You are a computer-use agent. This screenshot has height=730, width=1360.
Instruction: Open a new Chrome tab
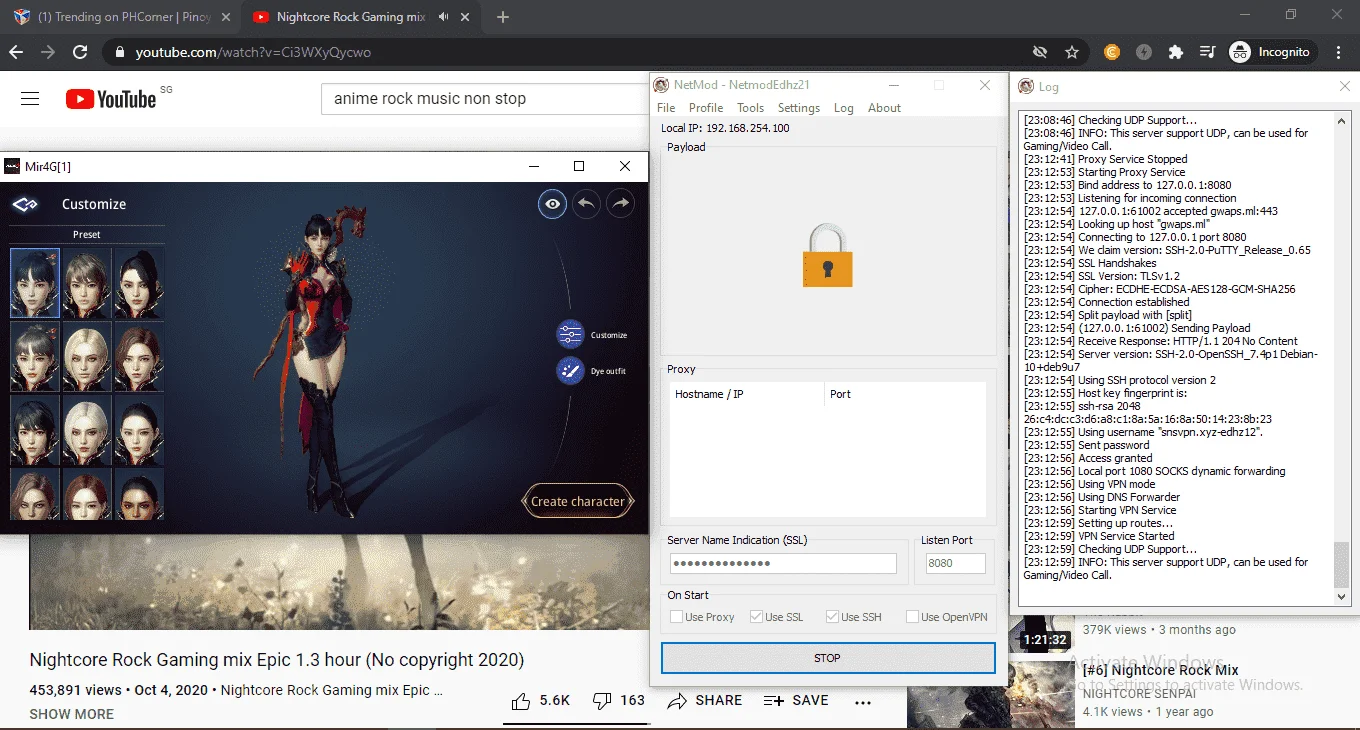(x=503, y=17)
